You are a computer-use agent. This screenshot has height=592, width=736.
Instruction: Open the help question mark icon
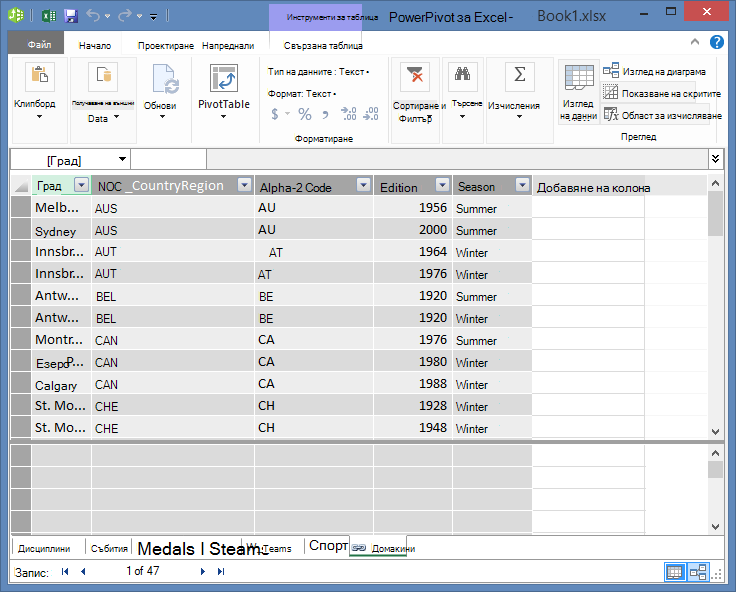pyautogui.click(x=717, y=42)
